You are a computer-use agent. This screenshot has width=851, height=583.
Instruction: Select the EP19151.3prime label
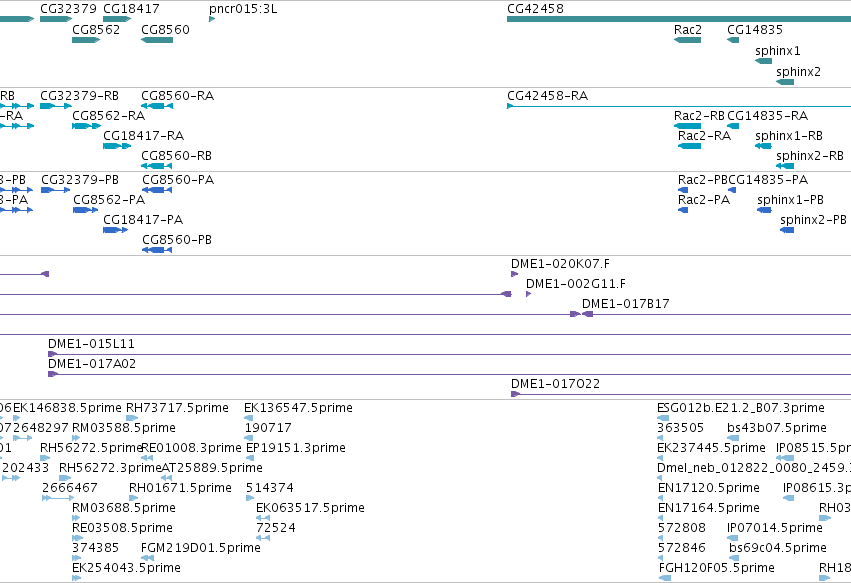click(x=296, y=448)
